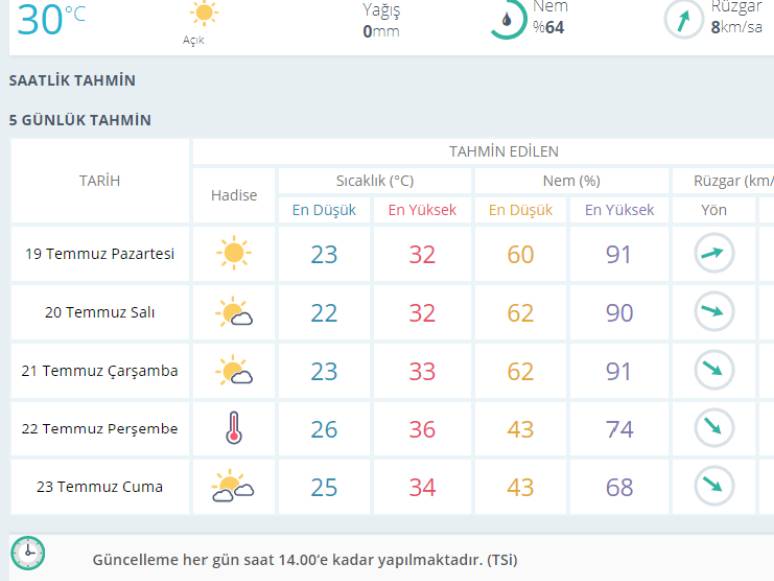Click the clock icon beside the update note
Viewport: 774px width, 581px height.
click(28, 553)
